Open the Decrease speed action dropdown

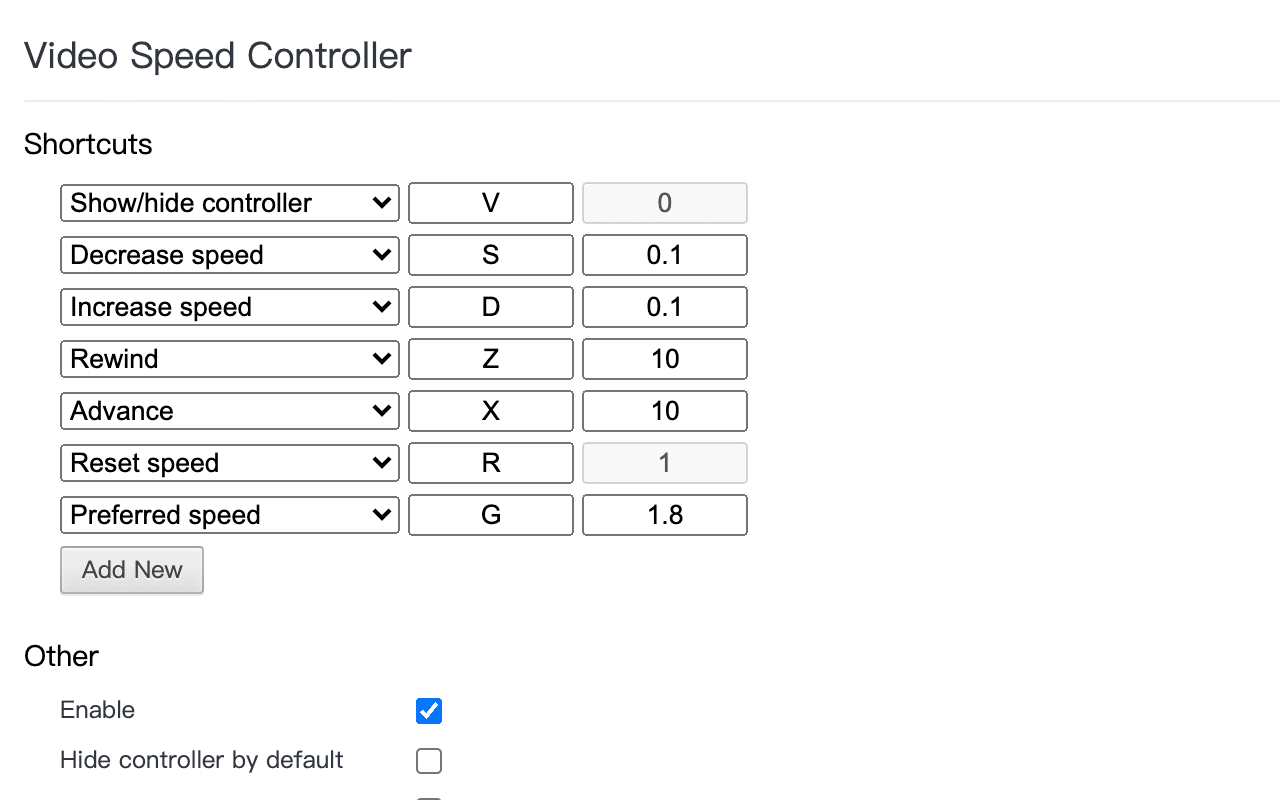[229, 255]
